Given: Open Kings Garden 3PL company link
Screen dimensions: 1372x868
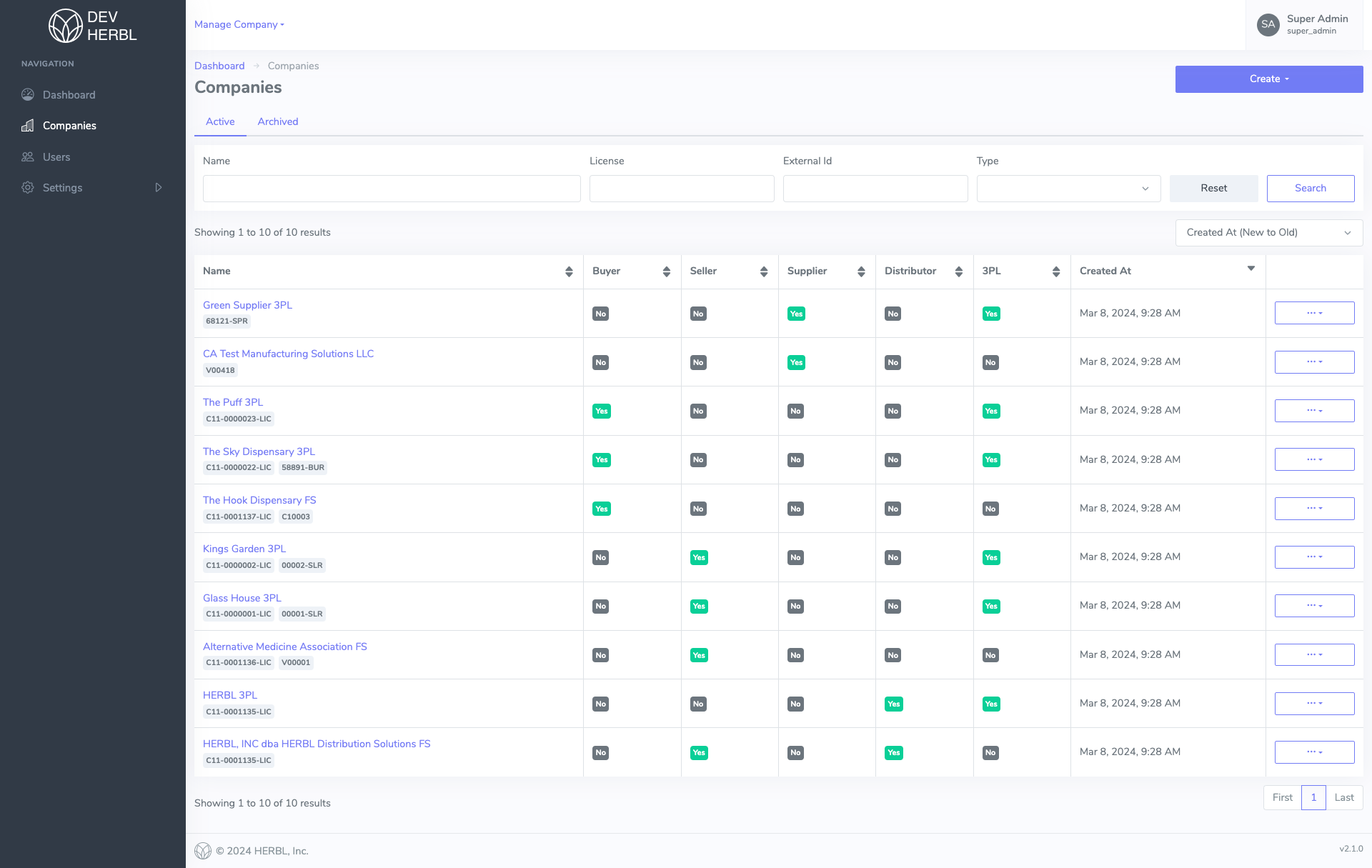Looking at the screenshot, I should point(244,549).
